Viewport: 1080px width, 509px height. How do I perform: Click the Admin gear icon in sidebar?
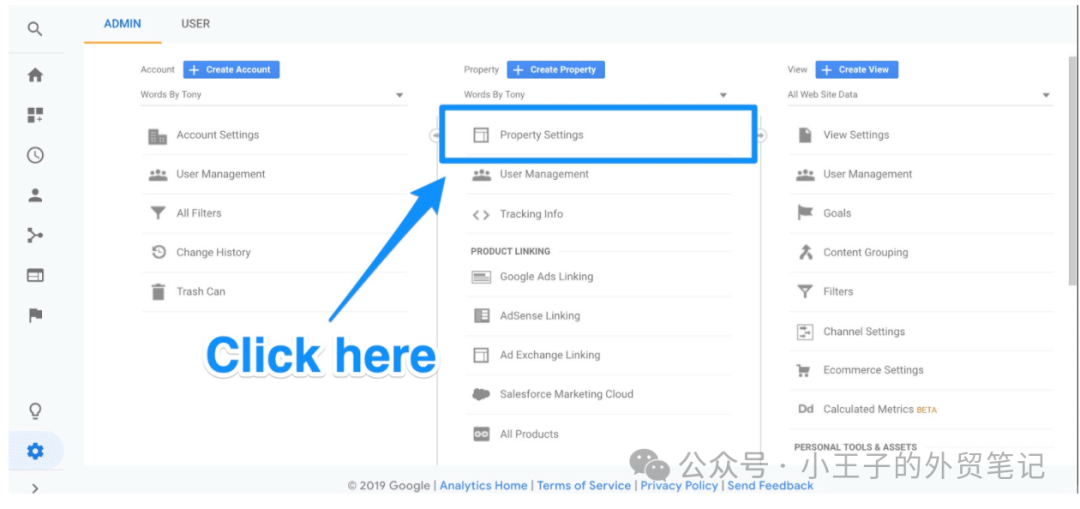(x=34, y=451)
